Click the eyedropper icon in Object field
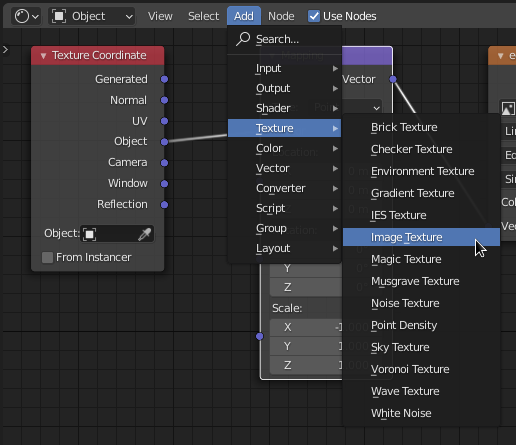The image size is (516, 445). click(x=145, y=234)
